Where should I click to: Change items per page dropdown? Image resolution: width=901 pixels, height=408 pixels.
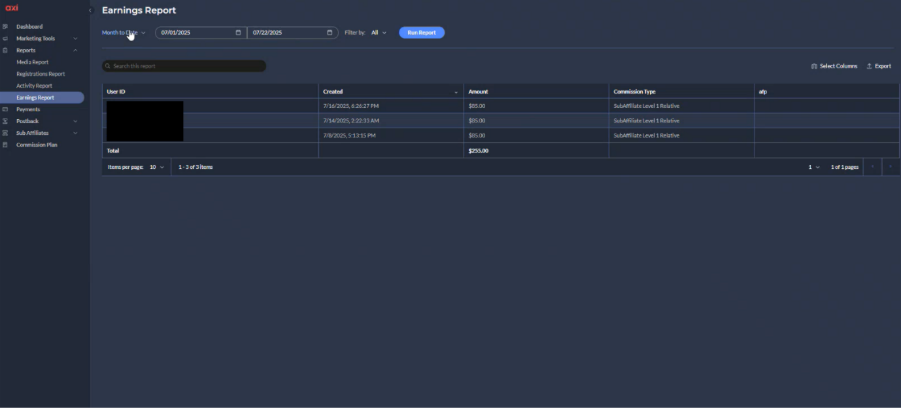[157, 167]
